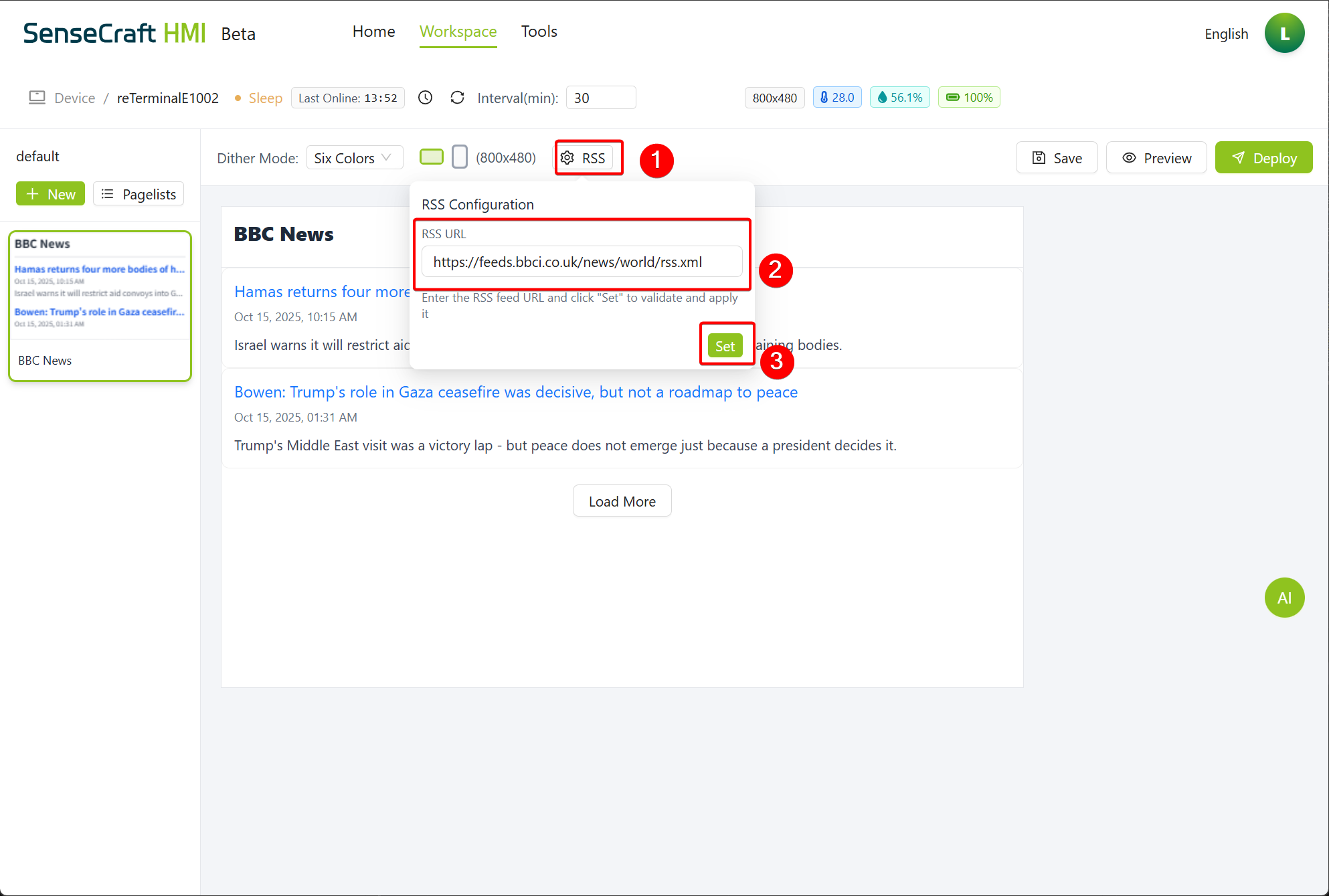1329x896 pixels.
Task: Click the temperature 28.0 badge
Action: pos(836,98)
